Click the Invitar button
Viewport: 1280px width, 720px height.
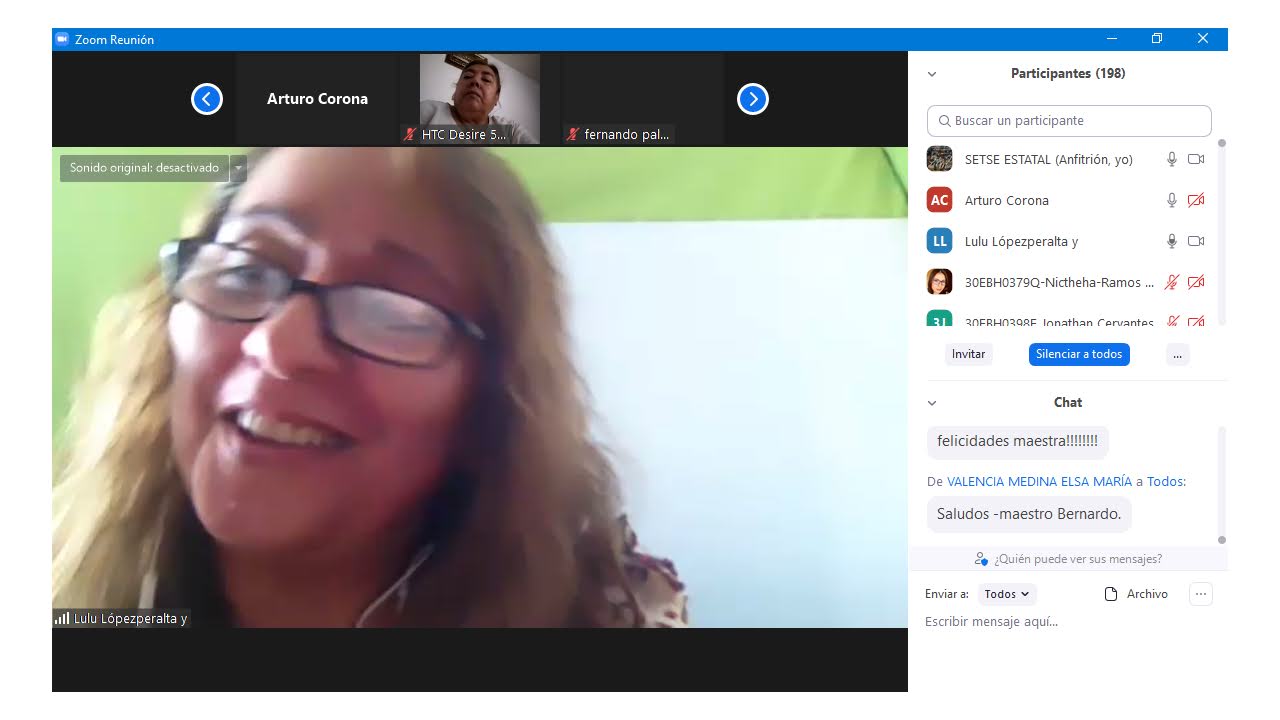(x=968, y=354)
